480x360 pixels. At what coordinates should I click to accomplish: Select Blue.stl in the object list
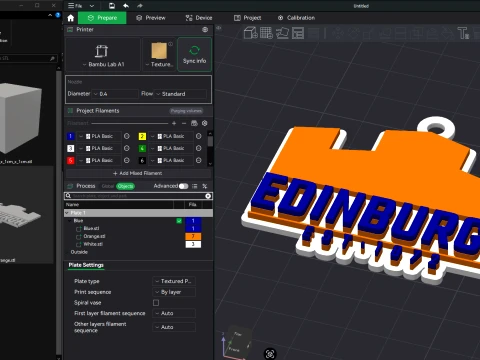click(x=91, y=229)
